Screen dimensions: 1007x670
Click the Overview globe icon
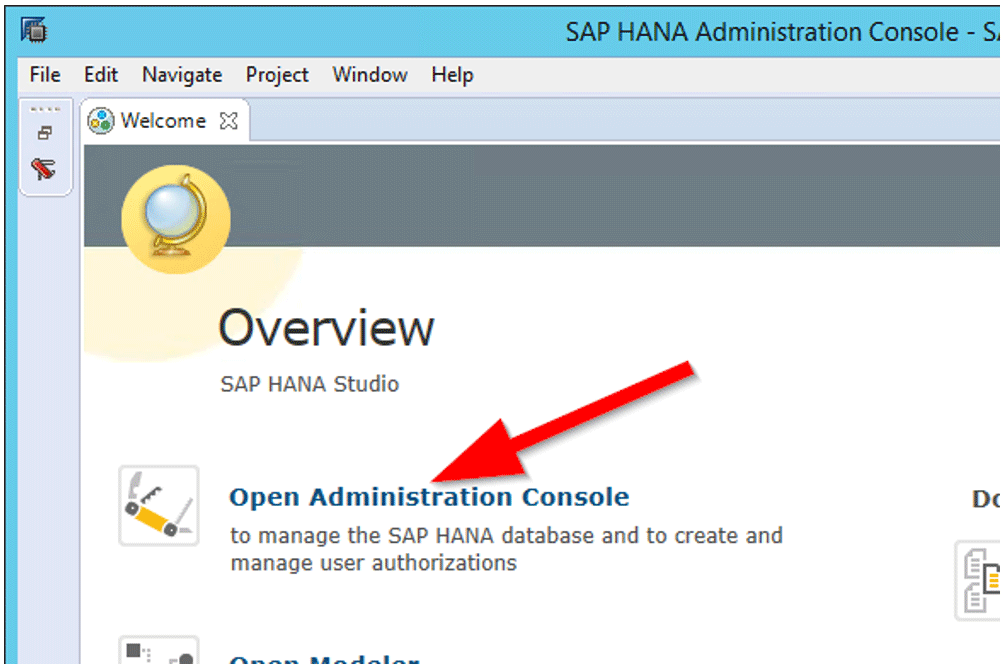pos(175,220)
